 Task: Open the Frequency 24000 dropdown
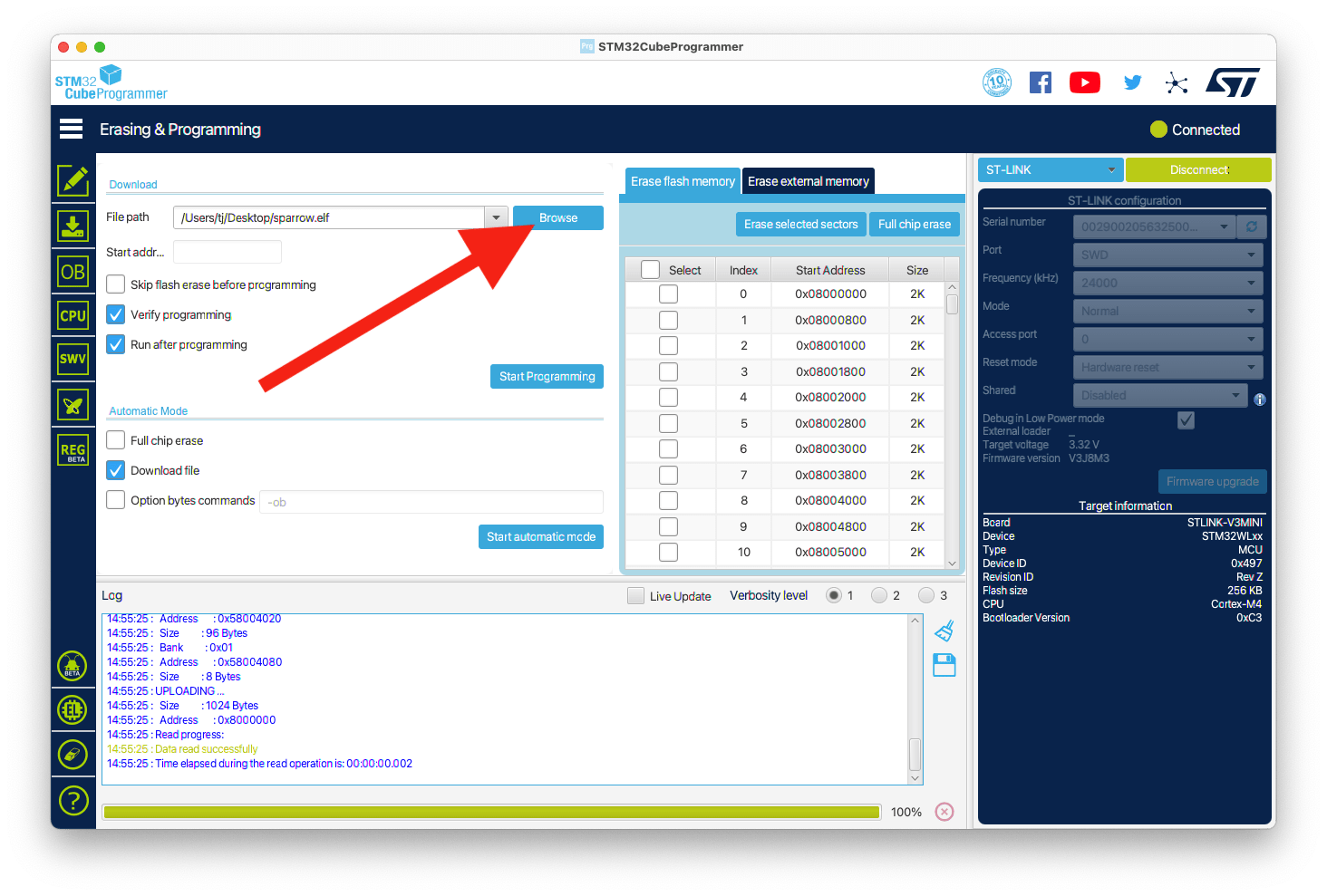(x=1168, y=283)
